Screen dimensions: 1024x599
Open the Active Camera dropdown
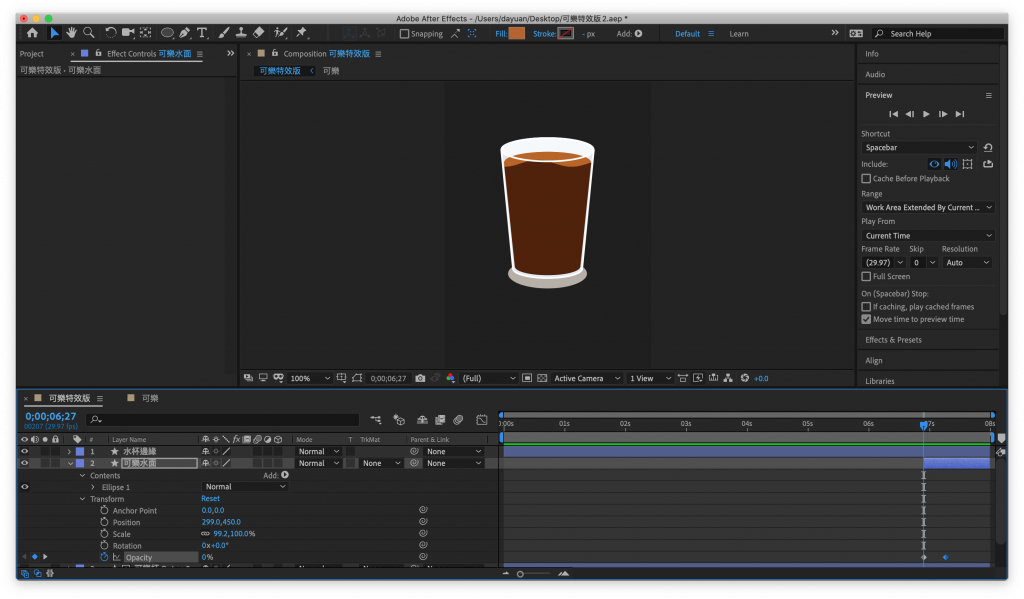click(588, 378)
